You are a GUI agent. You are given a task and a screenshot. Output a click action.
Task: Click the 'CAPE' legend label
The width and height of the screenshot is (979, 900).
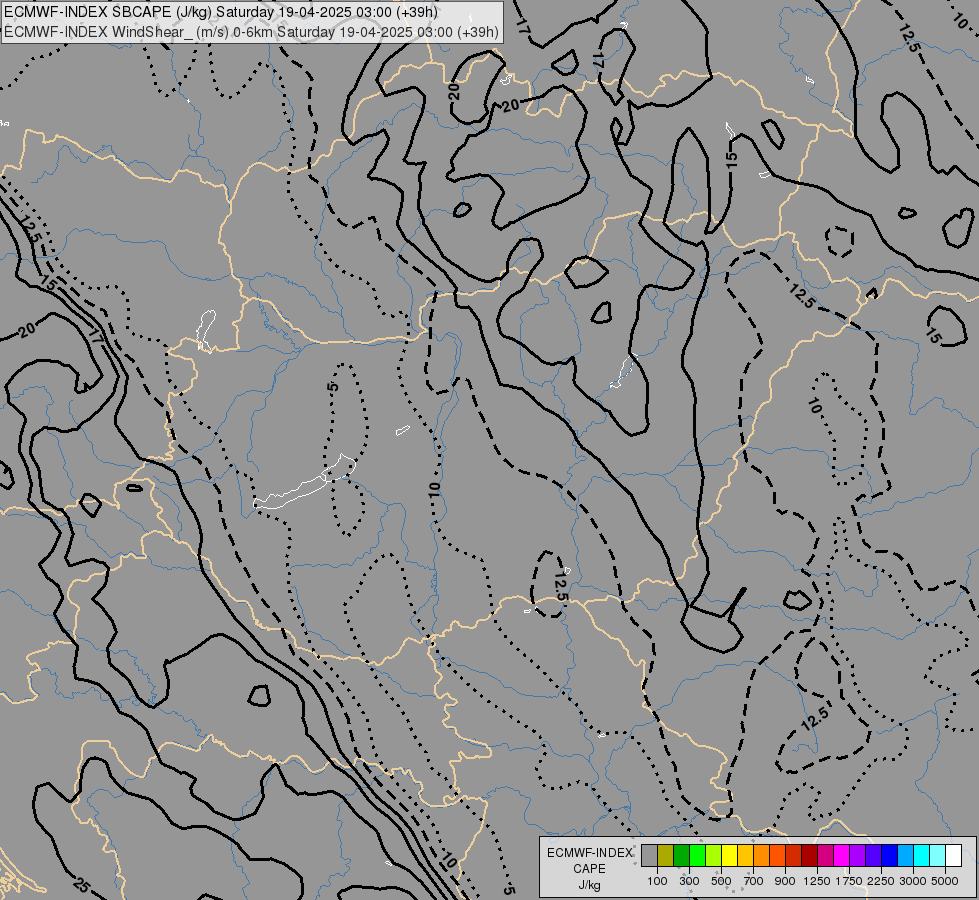point(589,869)
